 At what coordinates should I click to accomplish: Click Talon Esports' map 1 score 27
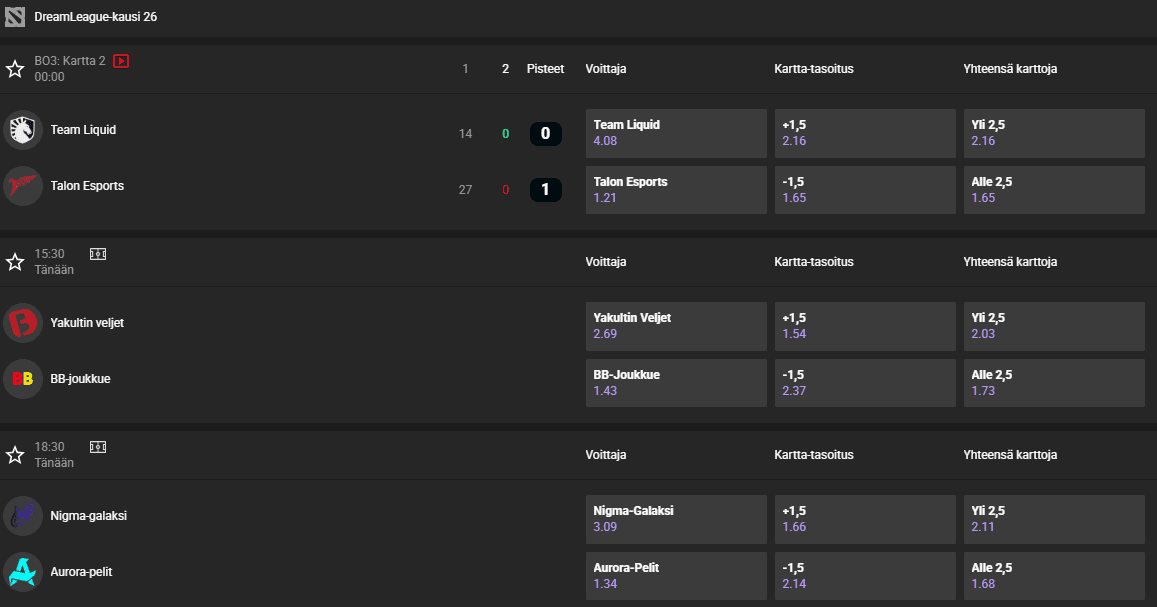coord(465,190)
